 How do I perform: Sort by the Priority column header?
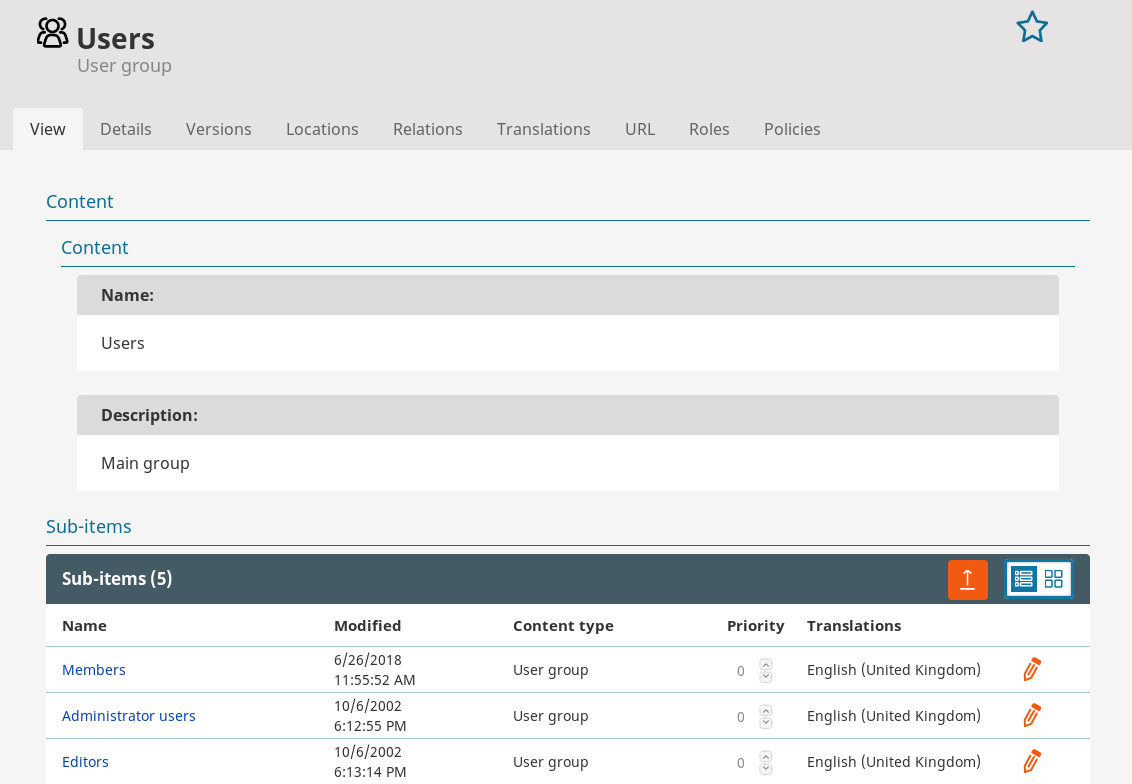(x=755, y=626)
